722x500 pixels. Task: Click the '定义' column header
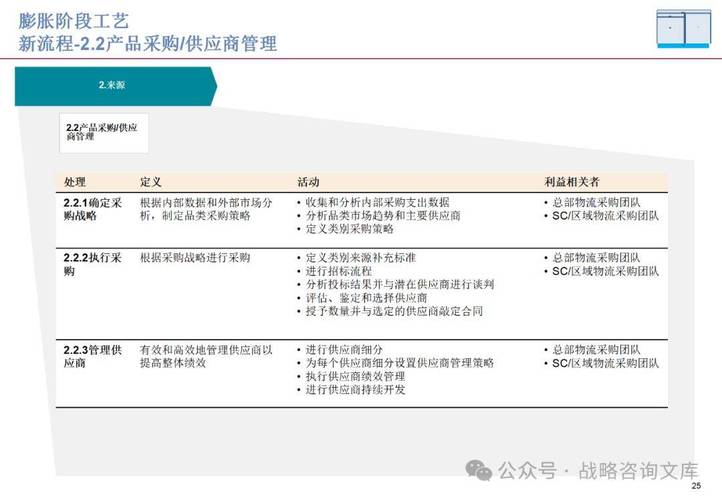pos(151,182)
